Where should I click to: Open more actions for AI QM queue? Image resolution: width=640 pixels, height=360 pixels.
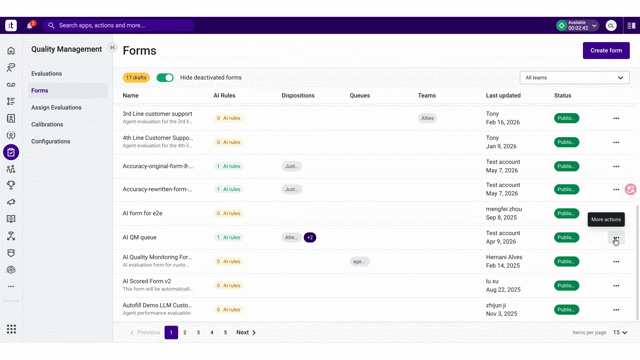pyautogui.click(x=616, y=238)
